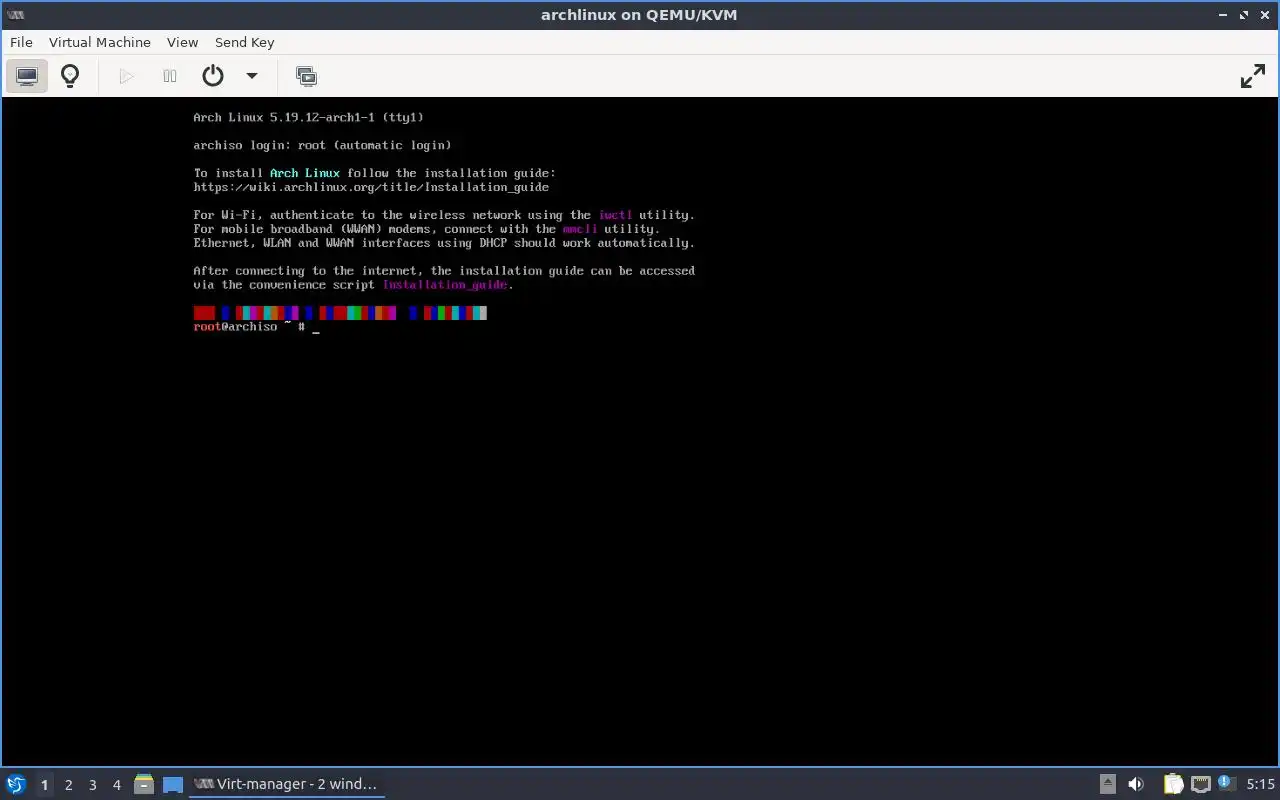The width and height of the screenshot is (1280, 800).
Task: Open the clipboard manager tray icon
Action: (x=1173, y=784)
